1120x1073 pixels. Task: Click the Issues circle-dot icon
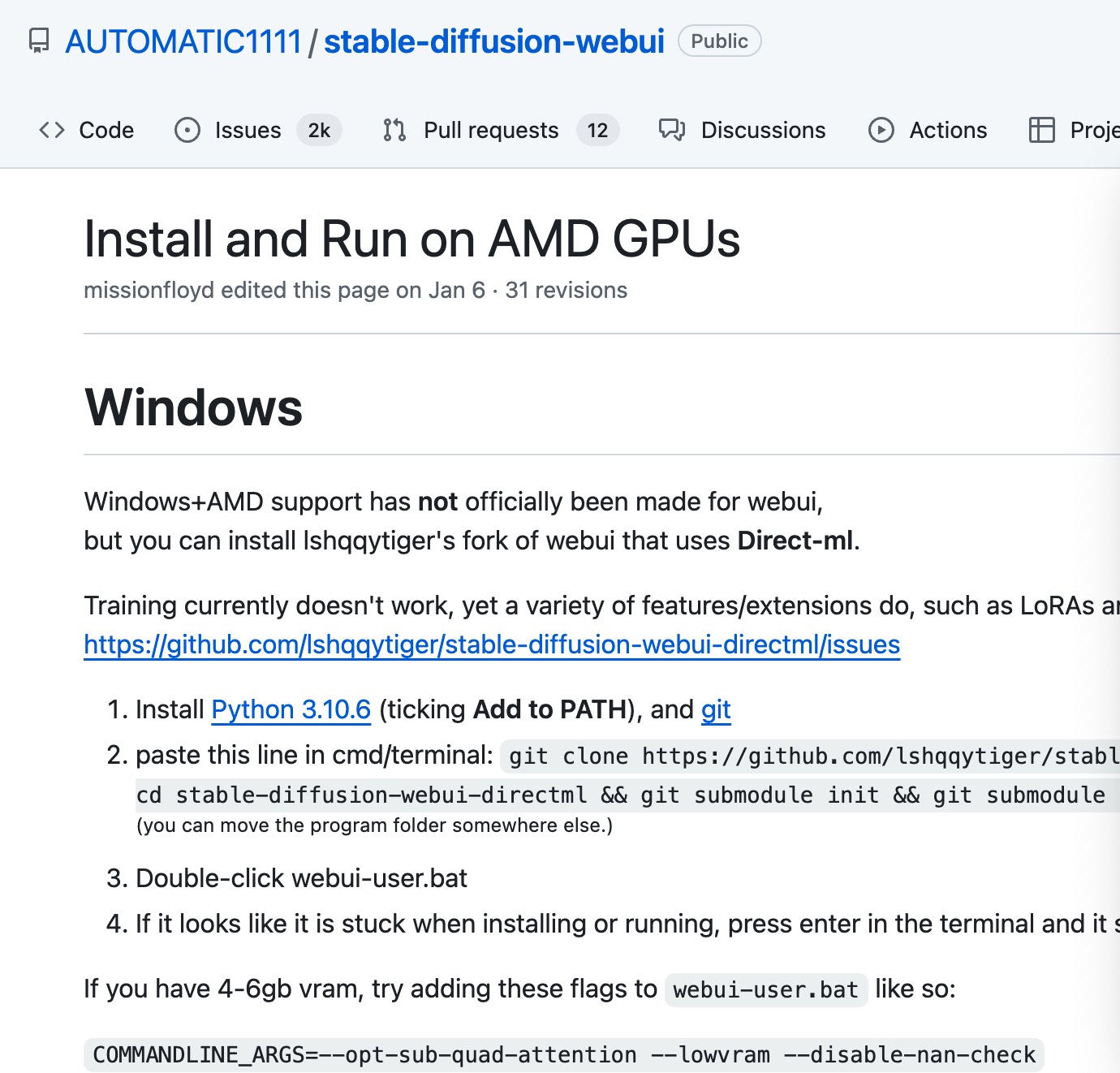click(x=187, y=130)
